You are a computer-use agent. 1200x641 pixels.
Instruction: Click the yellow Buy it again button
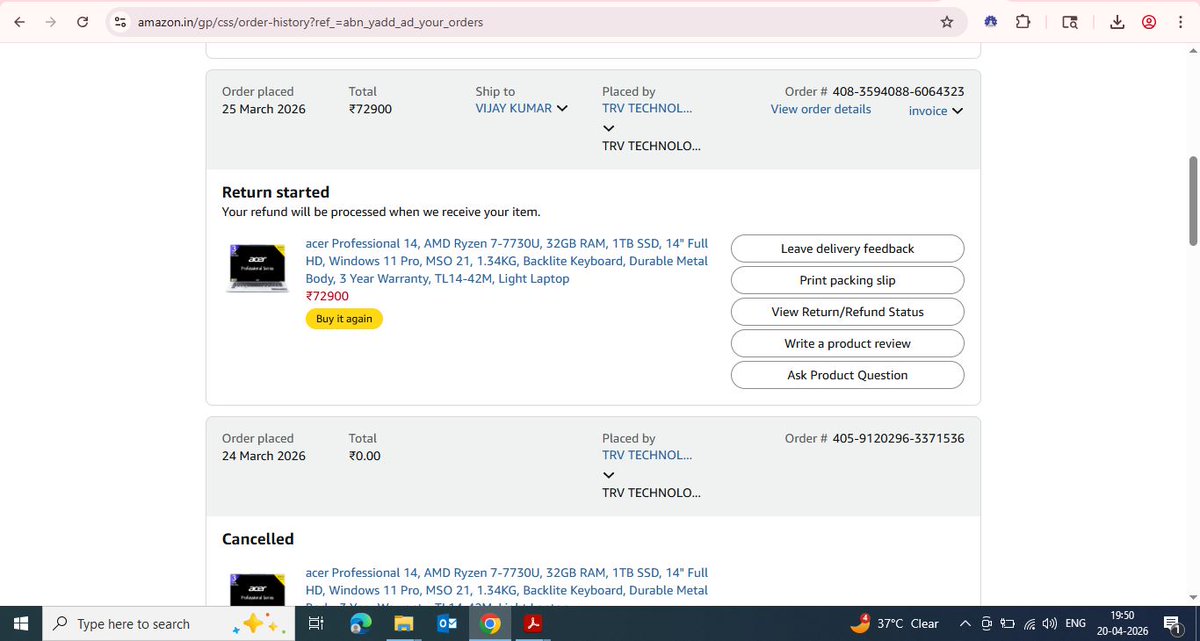click(344, 319)
